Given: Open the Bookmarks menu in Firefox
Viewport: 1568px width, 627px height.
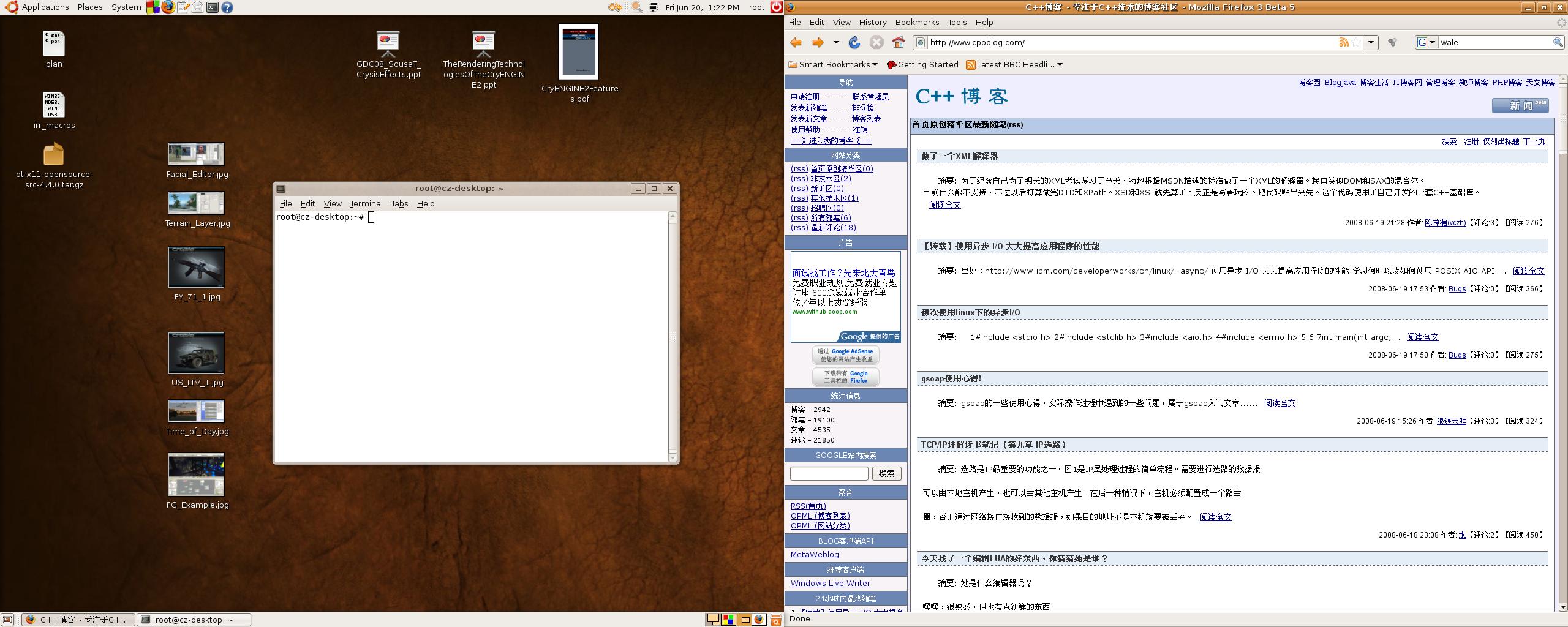Looking at the screenshot, I should click(x=916, y=23).
